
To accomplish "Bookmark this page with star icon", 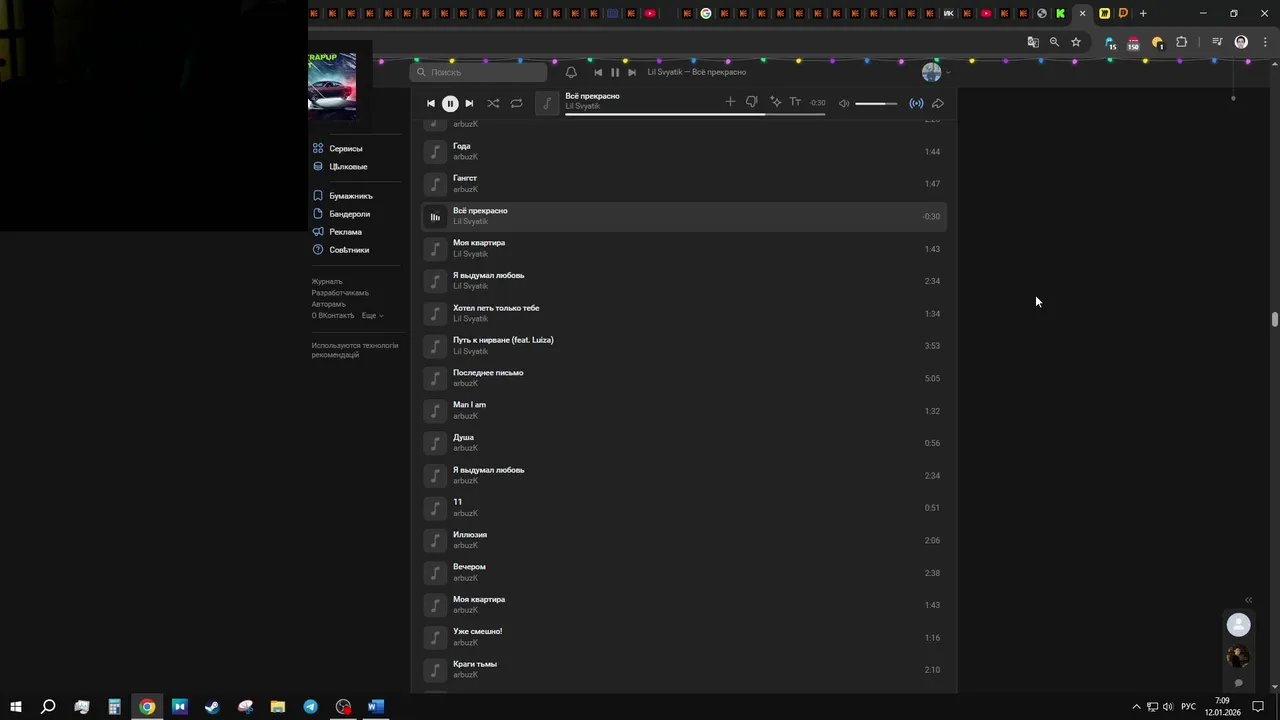I will coord(1076,42).
